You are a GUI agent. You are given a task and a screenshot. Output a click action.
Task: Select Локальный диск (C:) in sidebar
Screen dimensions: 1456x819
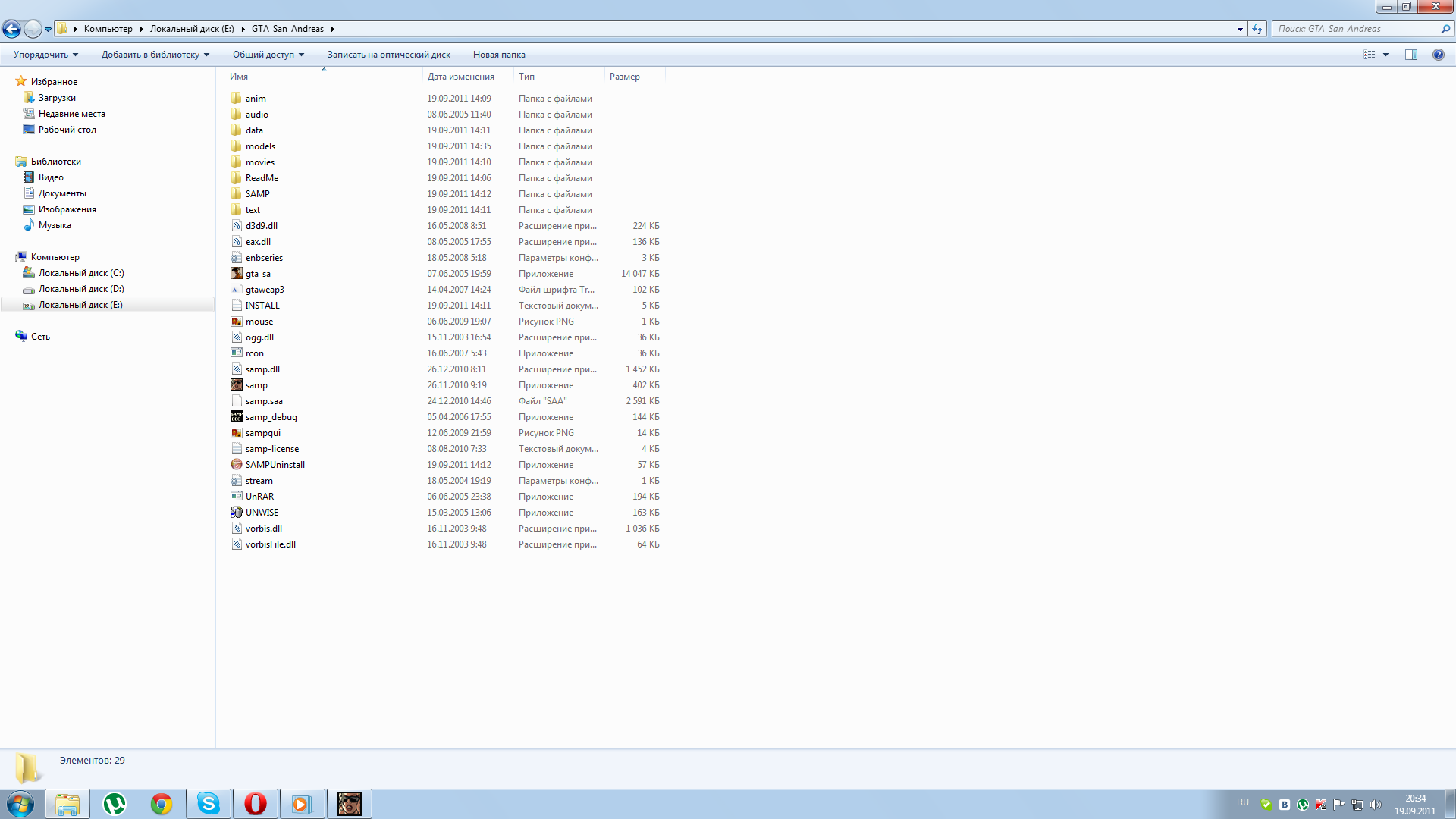(x=81, y=273)
